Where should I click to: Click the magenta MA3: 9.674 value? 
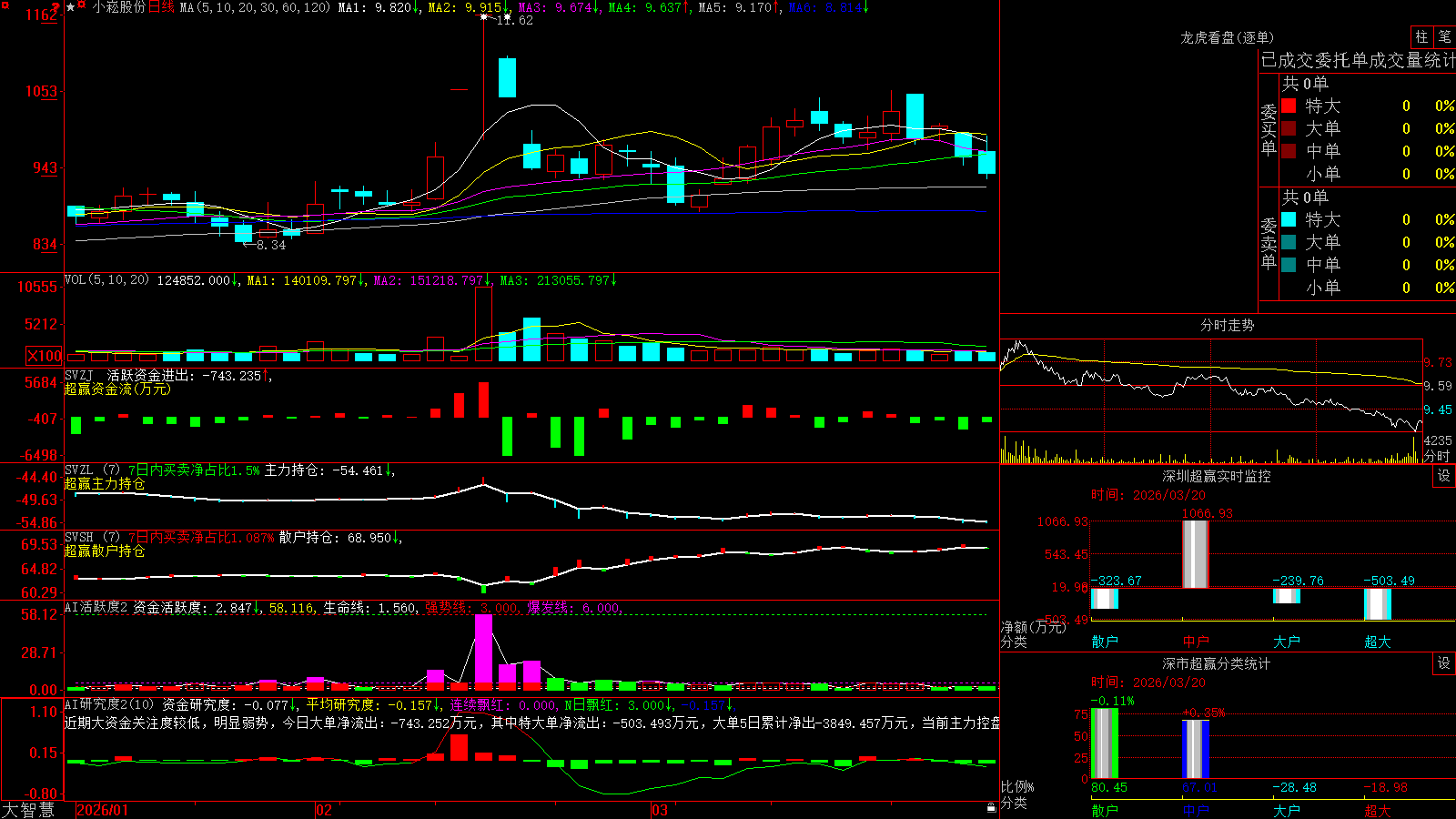point(558,7)
